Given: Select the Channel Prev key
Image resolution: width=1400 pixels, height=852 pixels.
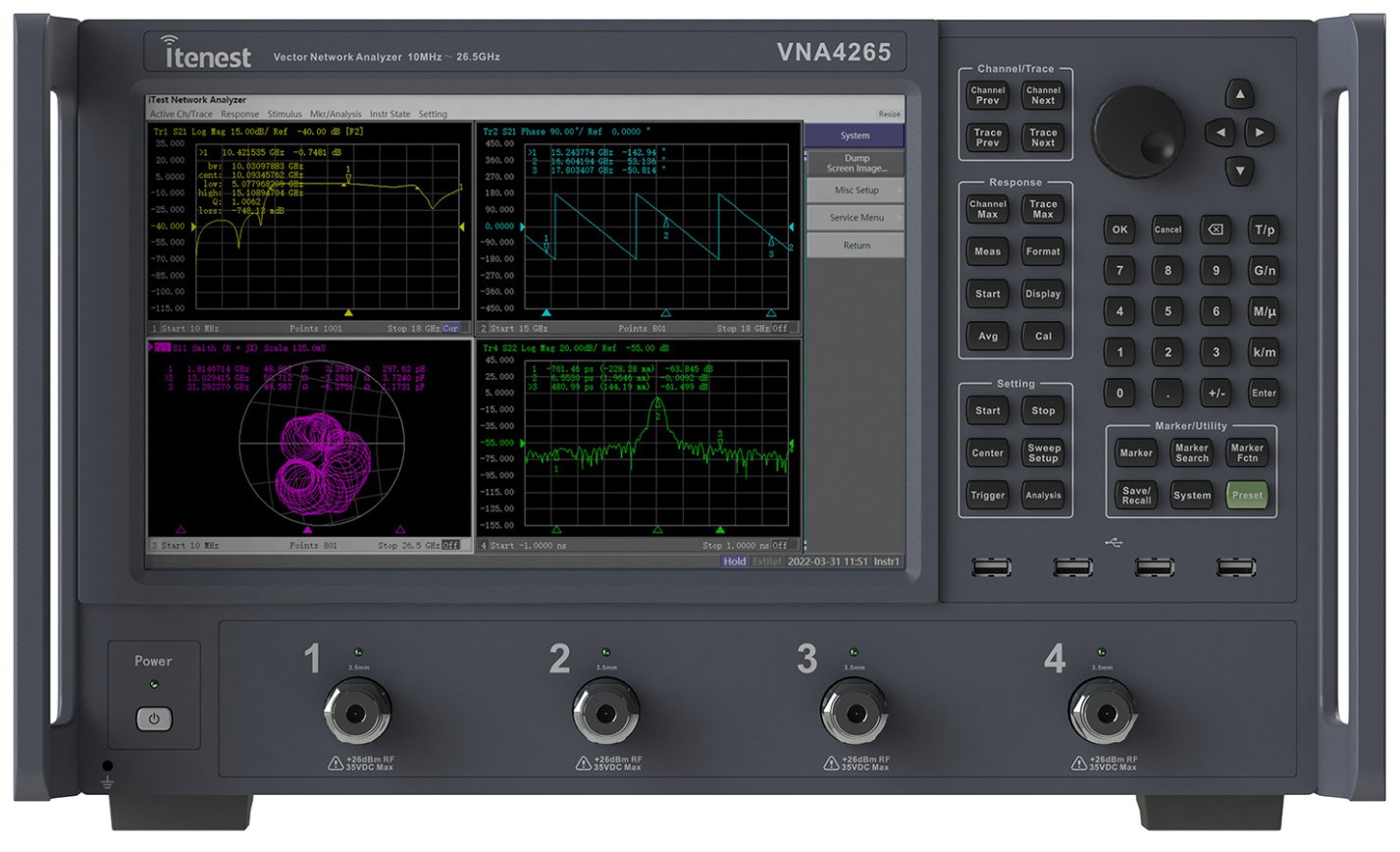Looking at the screenshot, I should (988, 95).
